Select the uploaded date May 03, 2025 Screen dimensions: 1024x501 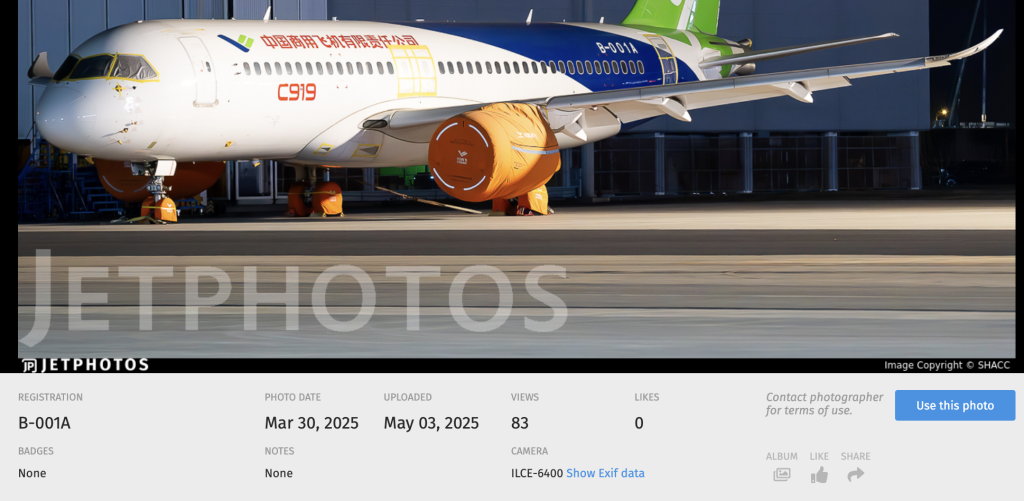coord(431,423)
